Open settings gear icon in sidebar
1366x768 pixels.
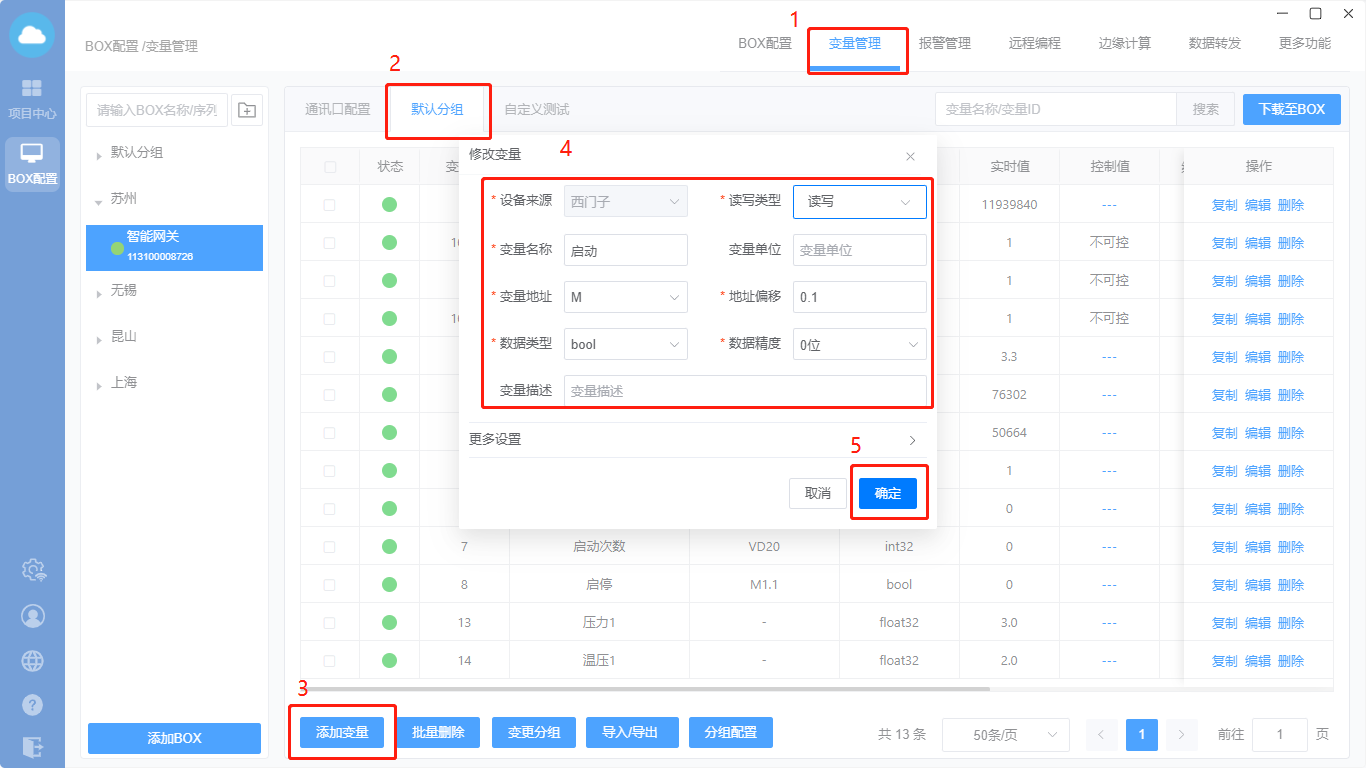[x=33, y=570]
